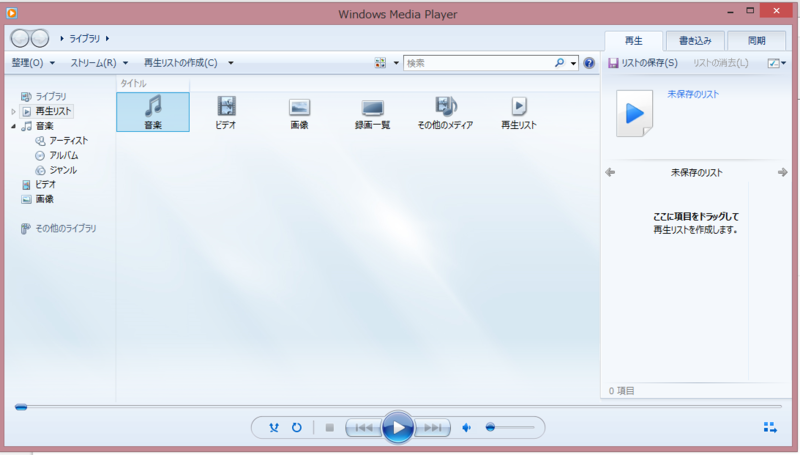This screenshot has width=800, height=455.
Task: Switch to the 書き込み tab
Action: [695, 40]
